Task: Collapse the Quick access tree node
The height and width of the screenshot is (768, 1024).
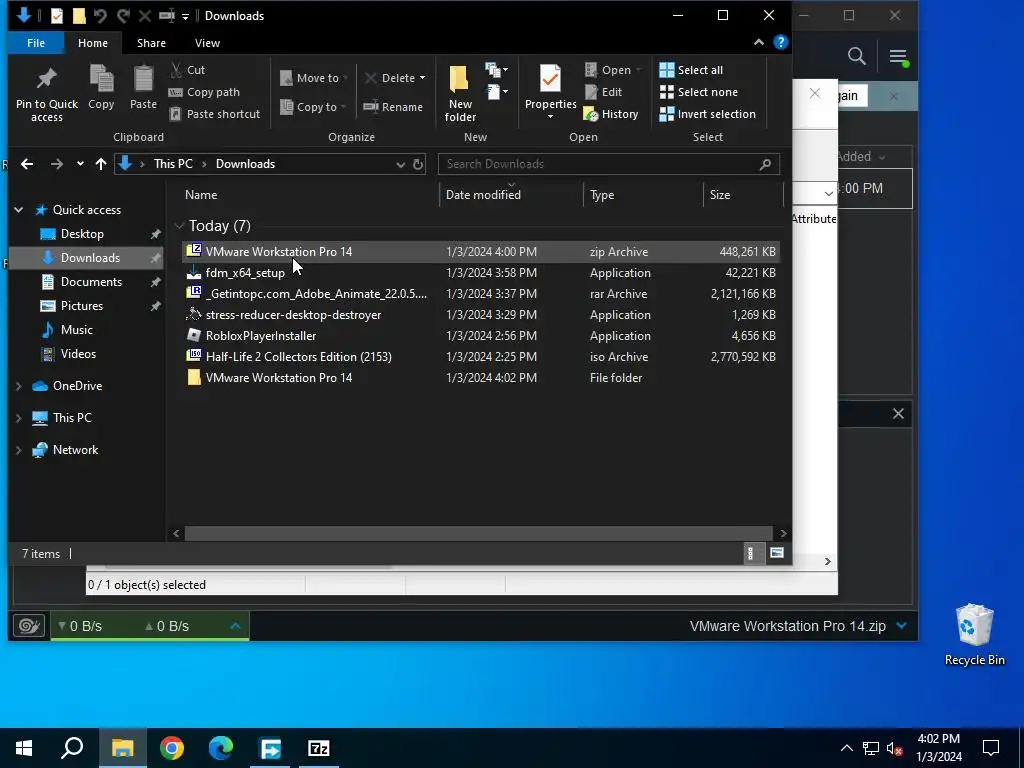Action: click(x=18, y=210)
